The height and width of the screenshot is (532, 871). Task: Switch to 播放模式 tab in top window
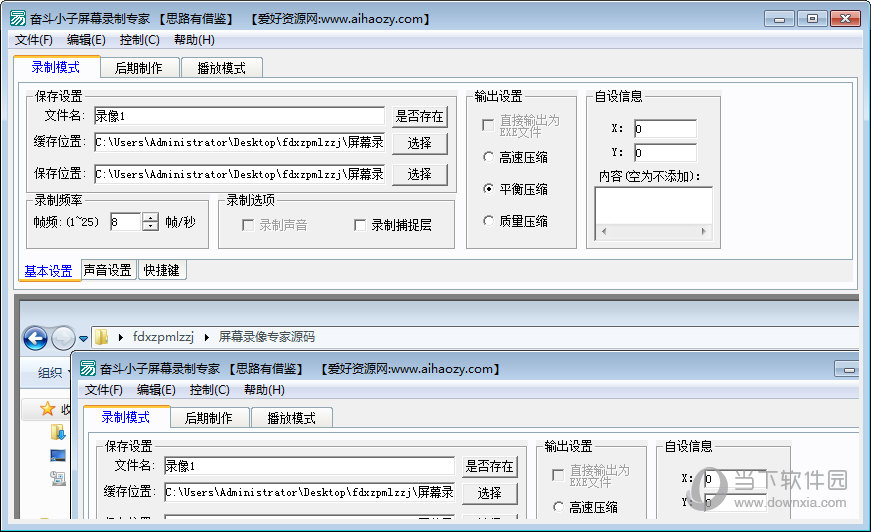[222, 68]
